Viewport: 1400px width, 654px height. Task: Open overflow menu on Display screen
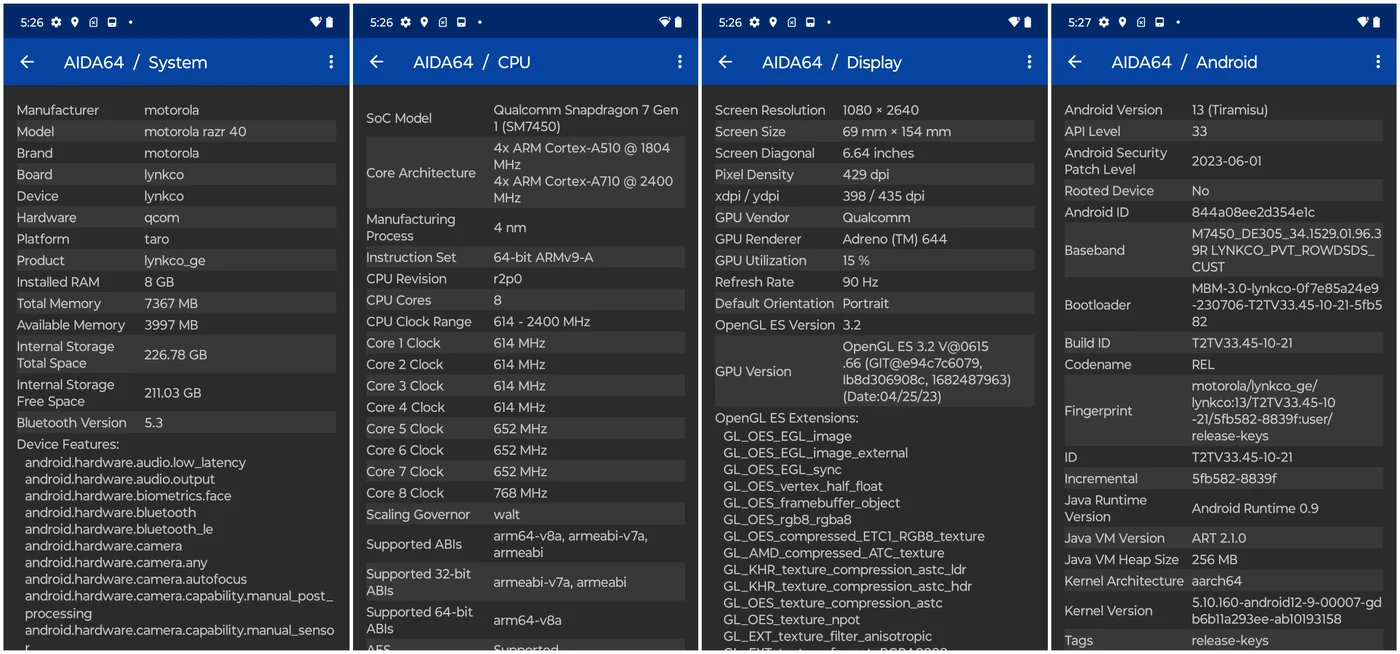click(1029, 62)
